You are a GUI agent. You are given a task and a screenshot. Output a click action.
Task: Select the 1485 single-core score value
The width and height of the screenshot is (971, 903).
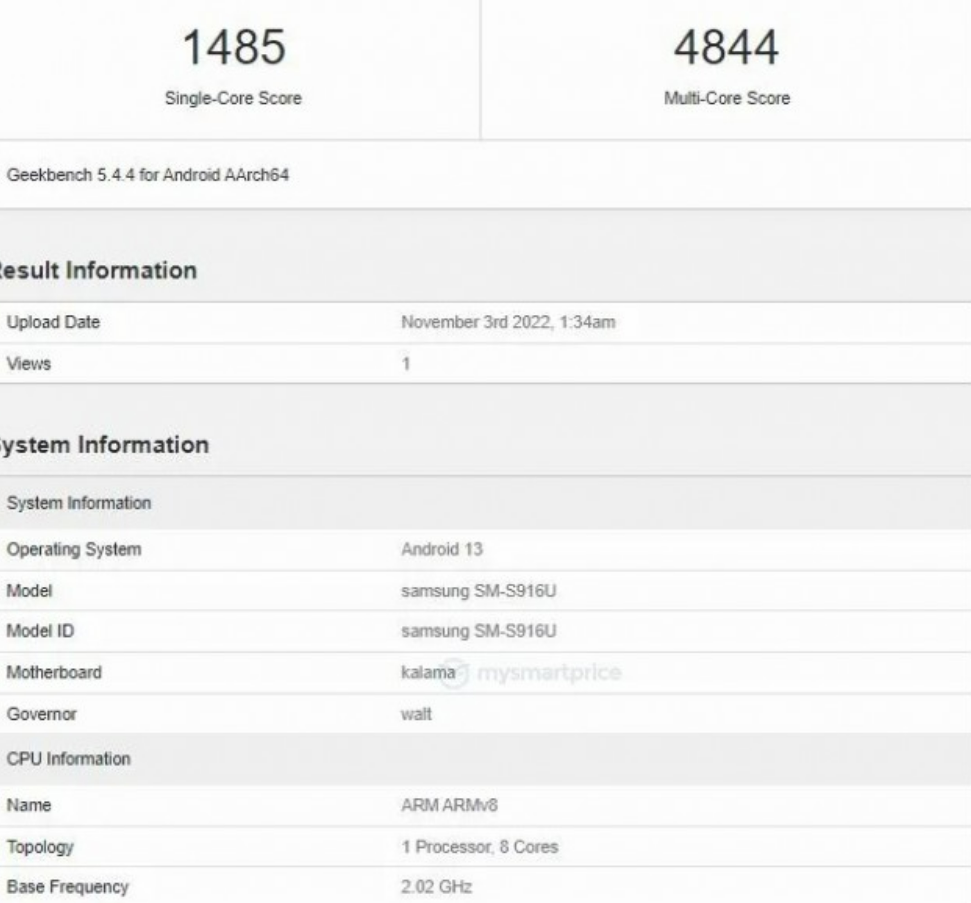coord(233,47)
